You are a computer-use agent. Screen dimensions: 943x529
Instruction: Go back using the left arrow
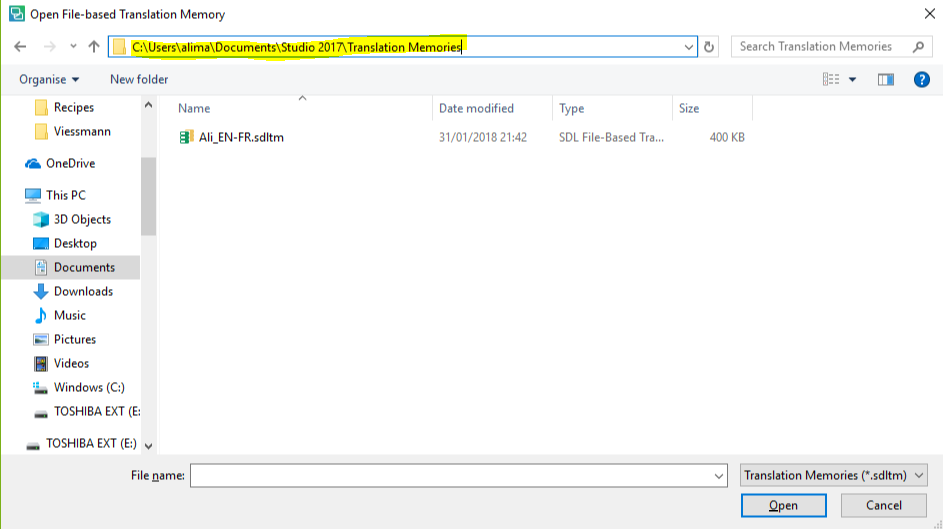pos(20,46)
